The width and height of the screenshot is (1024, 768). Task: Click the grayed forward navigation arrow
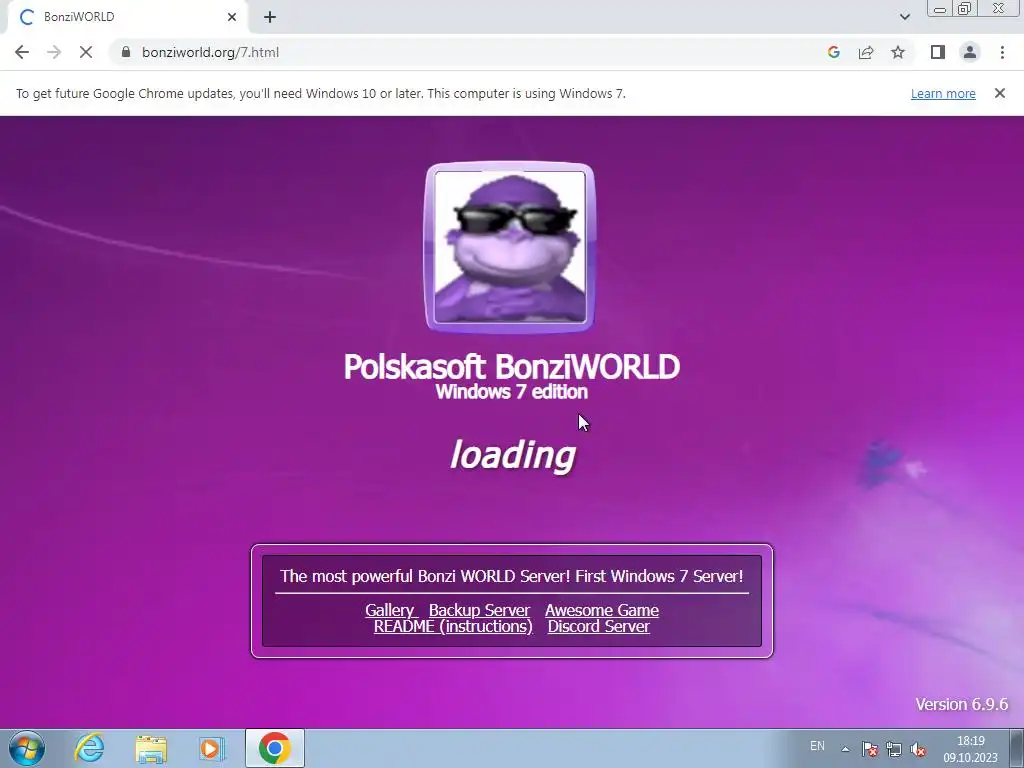[x=54, y=52]
